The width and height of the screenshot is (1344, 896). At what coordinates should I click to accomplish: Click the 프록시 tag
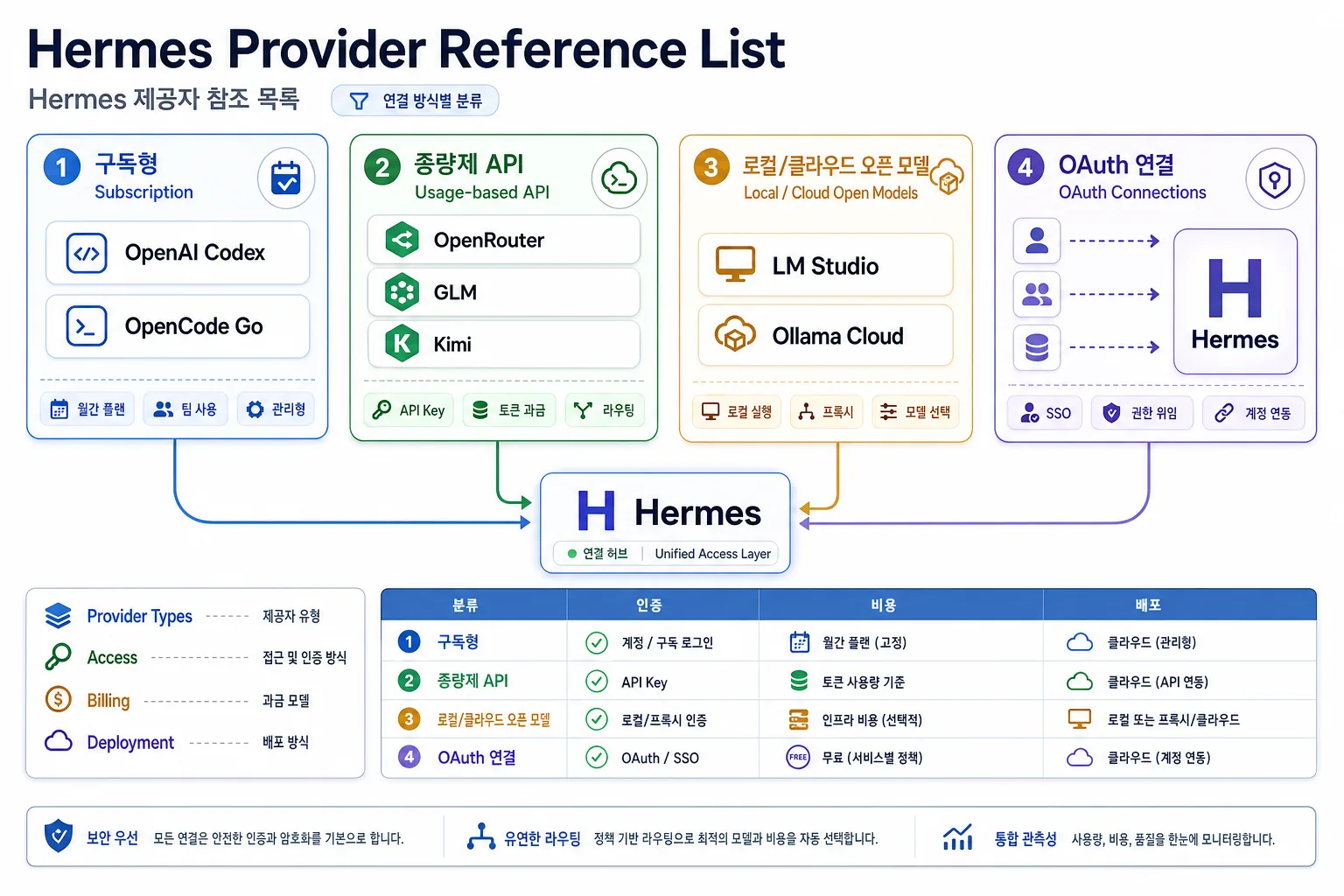point(826,411)
